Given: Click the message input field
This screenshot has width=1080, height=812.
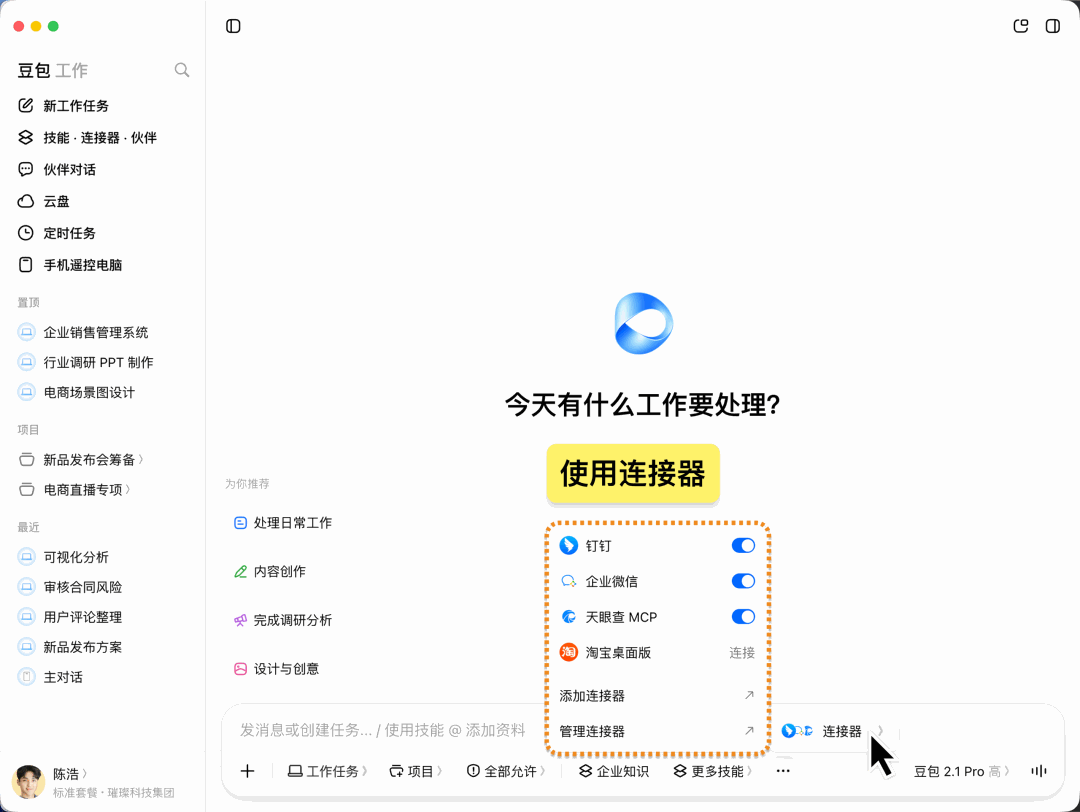Looking at the screenshot, I should click(x=382, y=730).
